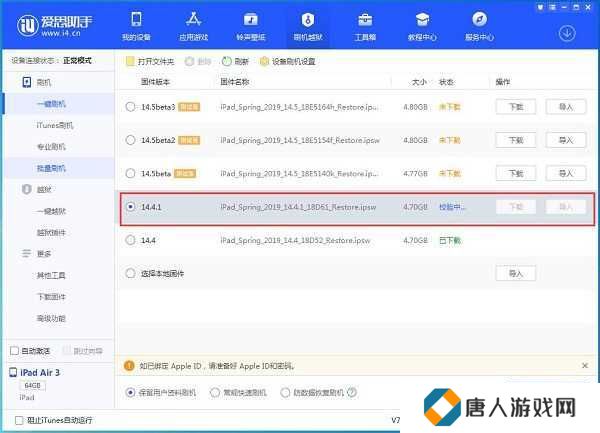Image resolution: width=600 pixels, height=433 pixels.
Task: Select 批量刷机 in sidebar
Action: click(x=51, y=168)
